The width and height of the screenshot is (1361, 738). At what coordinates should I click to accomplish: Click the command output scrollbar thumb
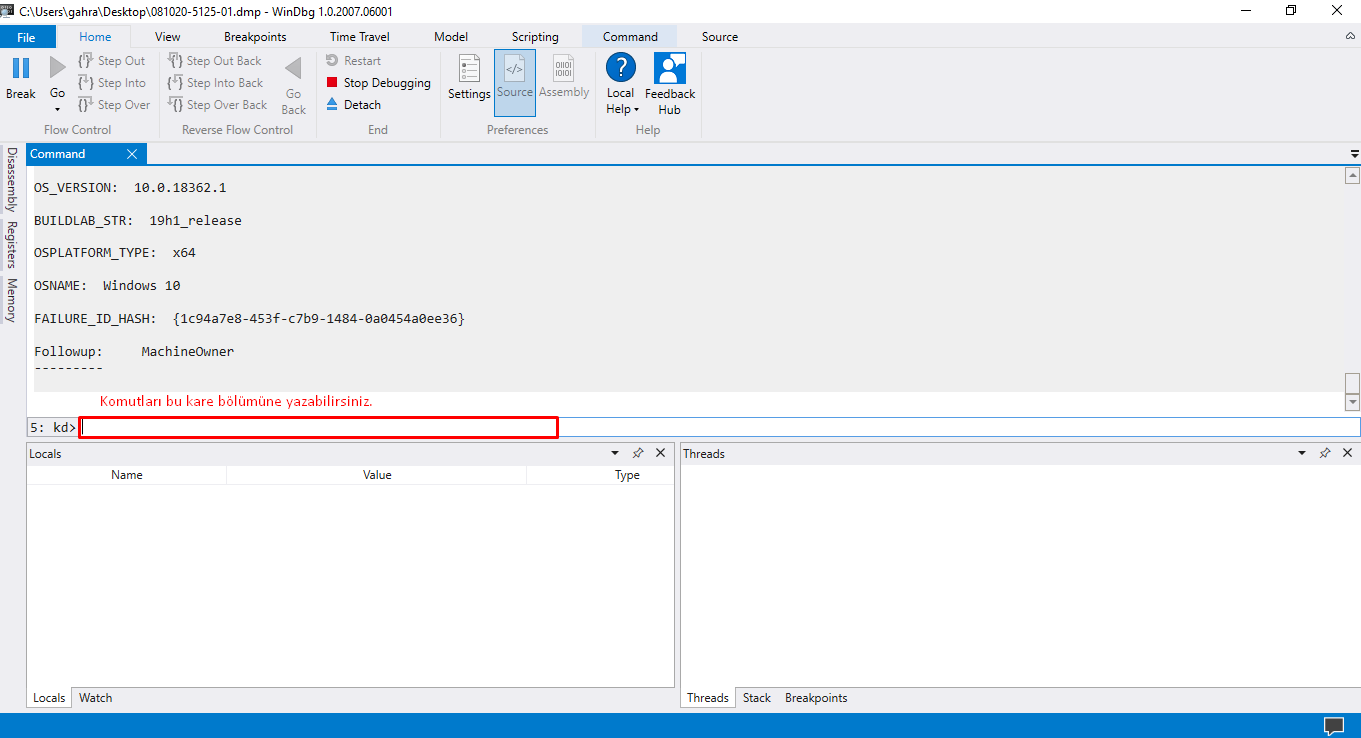coord(1352,384)
